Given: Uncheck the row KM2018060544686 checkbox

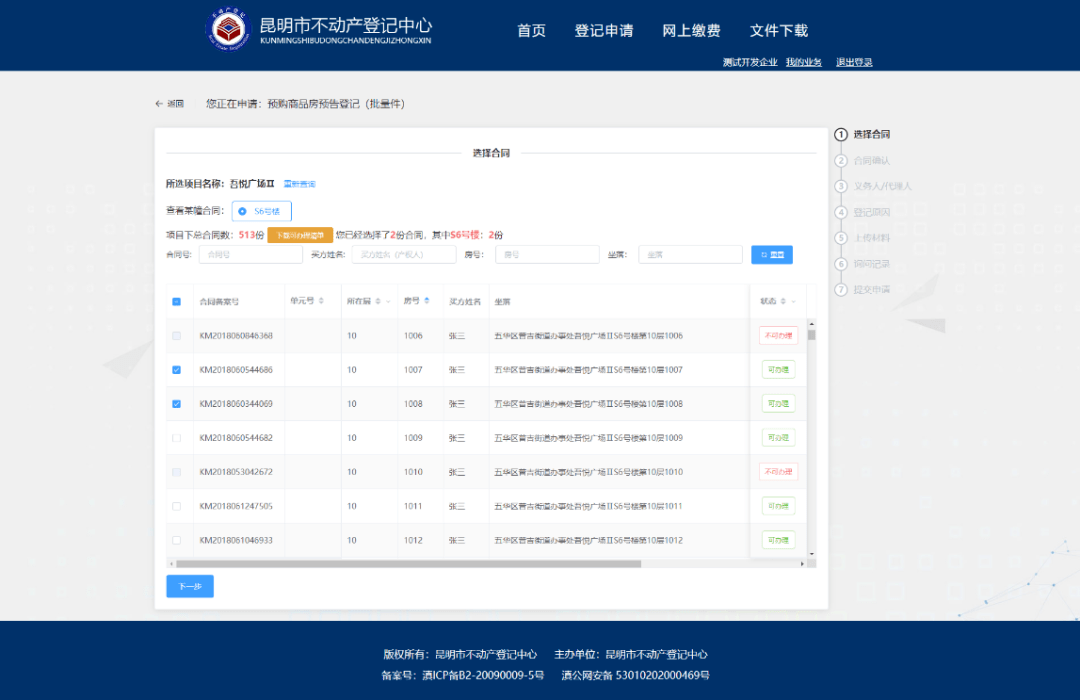Looking at the screenshot, I should click(x=176, y=370).
